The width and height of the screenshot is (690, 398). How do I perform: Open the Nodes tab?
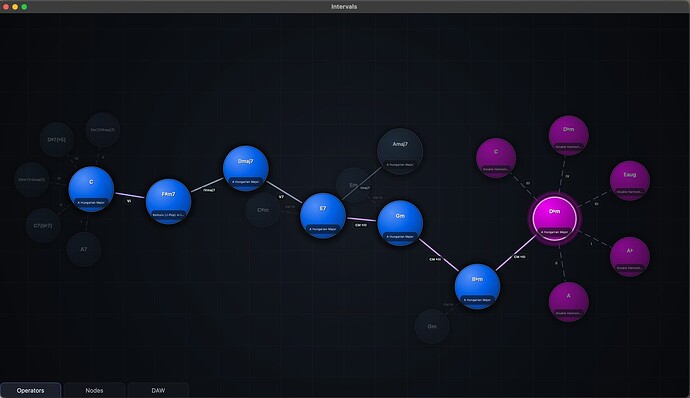[94, 390]
